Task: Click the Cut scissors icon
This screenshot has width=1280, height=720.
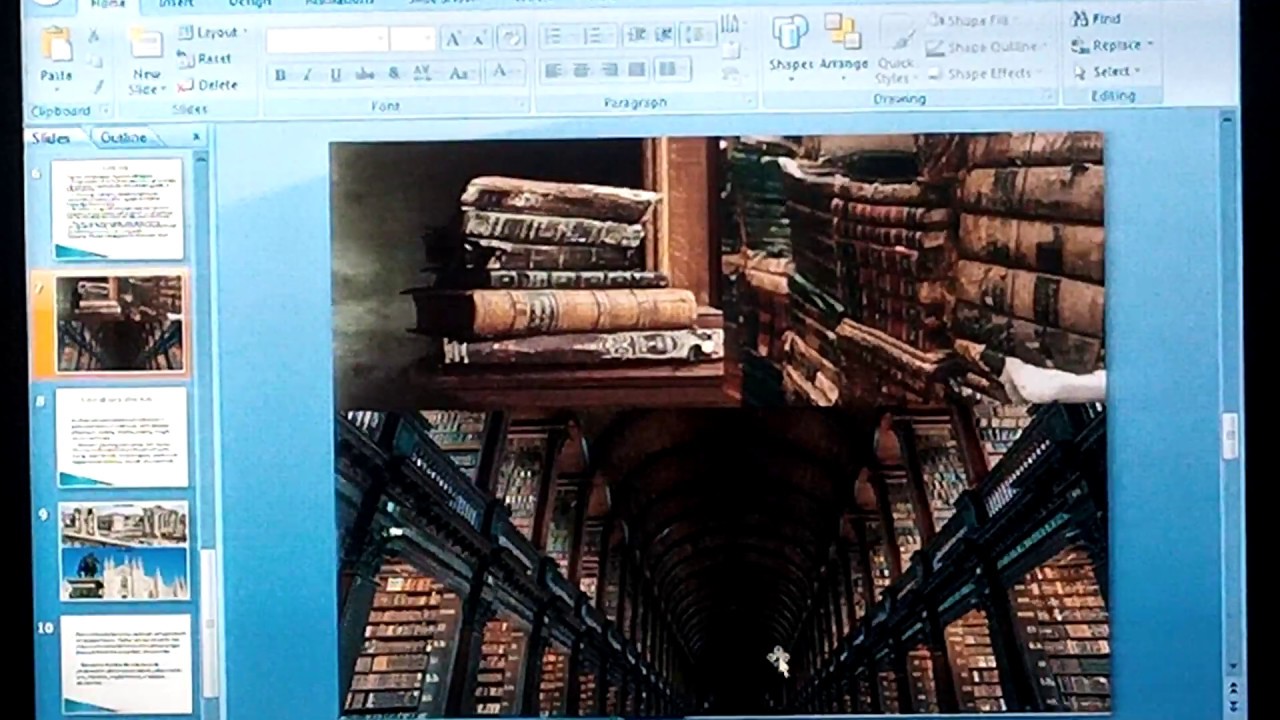Action: (x=95, y=35)
